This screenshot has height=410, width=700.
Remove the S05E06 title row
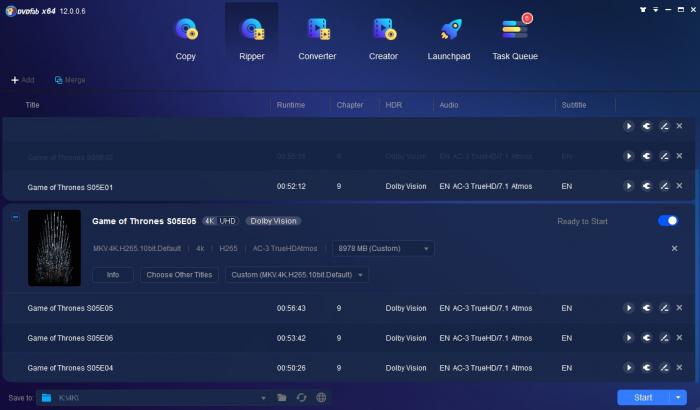point(679,338)
